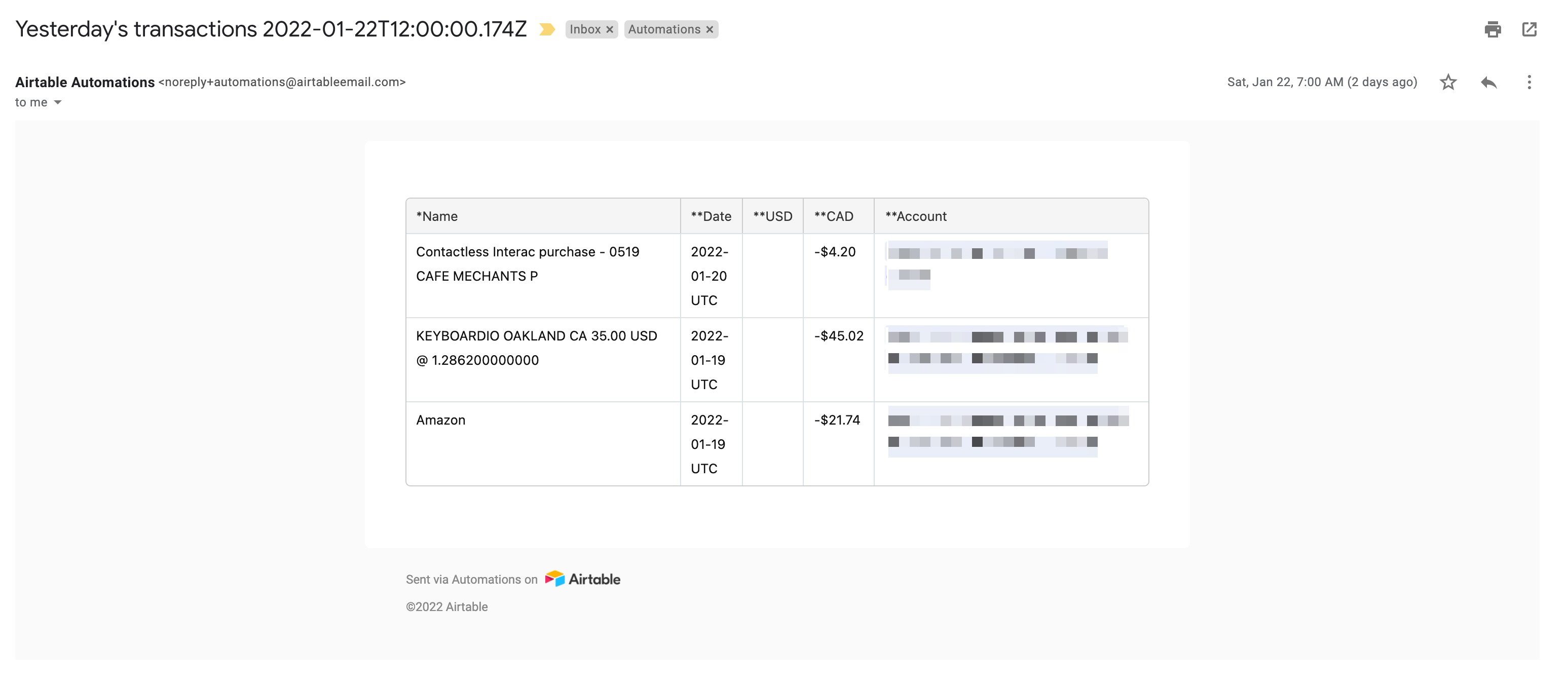Click the Airtable logo in the footer

click(x=582, y=579)
